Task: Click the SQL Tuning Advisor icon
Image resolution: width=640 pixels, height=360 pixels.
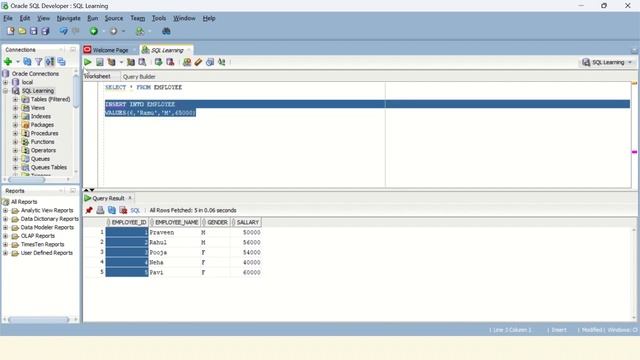Action: [142, 62]
